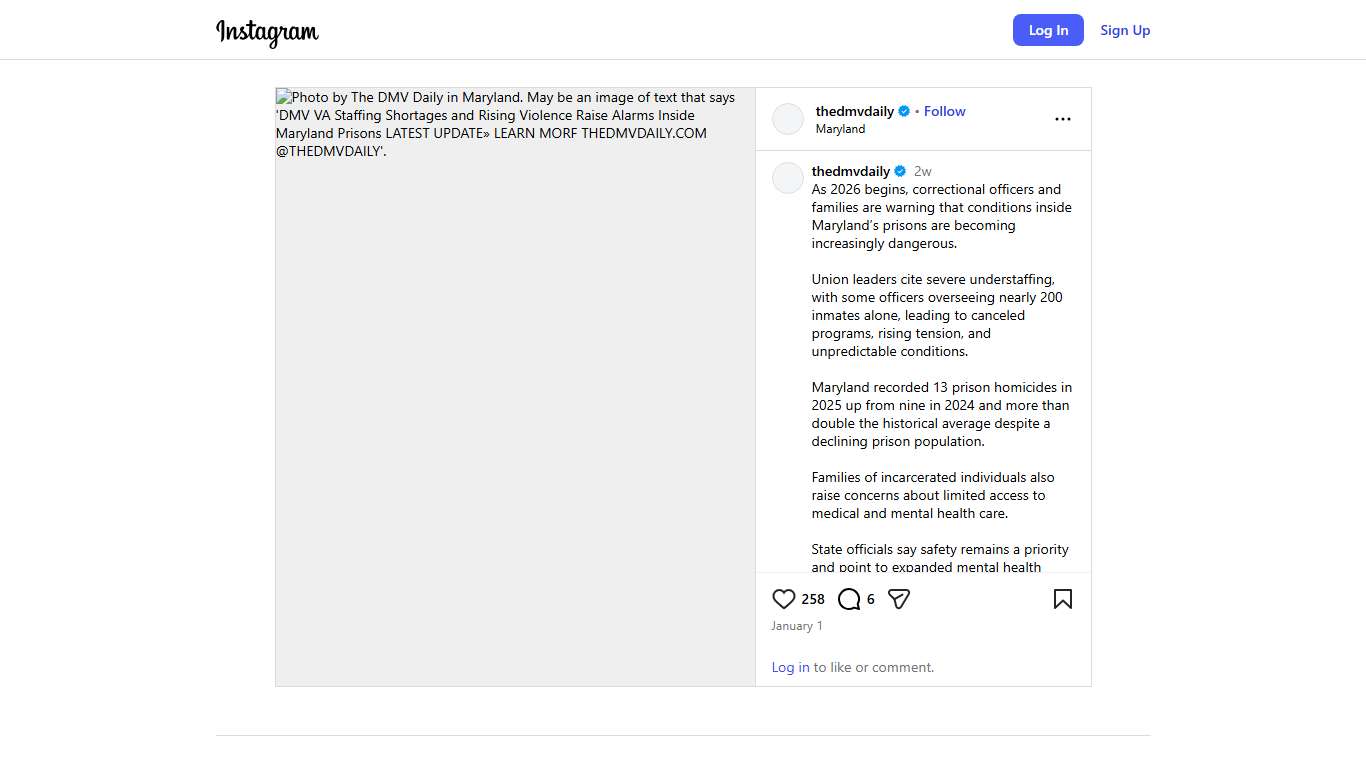Click the January 1 post date
The height and width of the screenshot is (768, 1366).
coord(796,626)
